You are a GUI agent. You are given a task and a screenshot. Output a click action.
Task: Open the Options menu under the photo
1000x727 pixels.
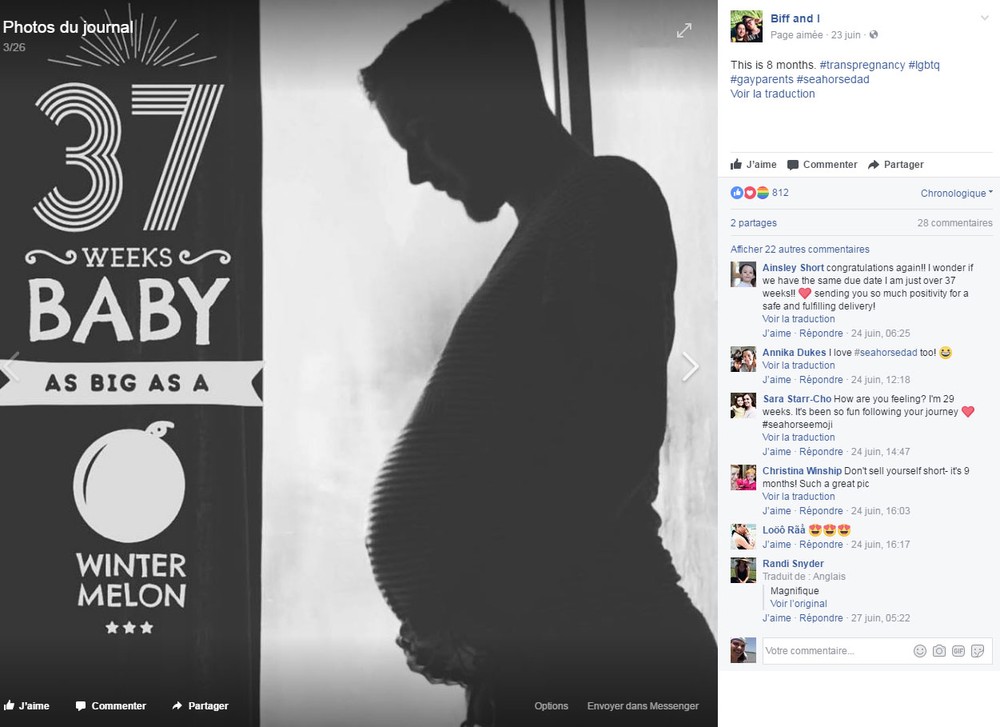click(x=551, y=705)
